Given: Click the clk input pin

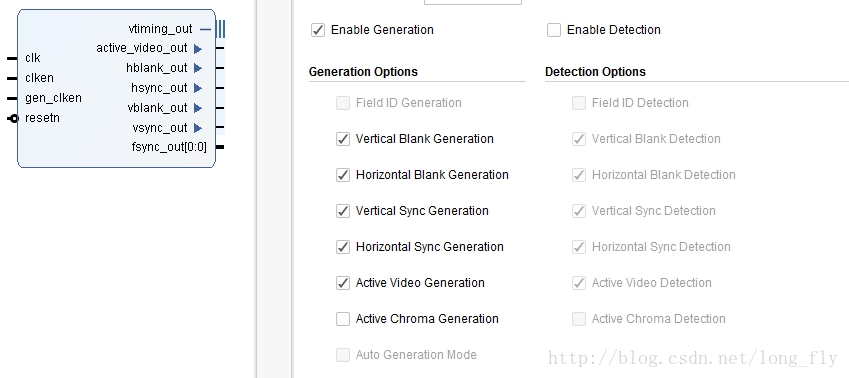Looking at the screenshot, I should click(x=12, y=58).
